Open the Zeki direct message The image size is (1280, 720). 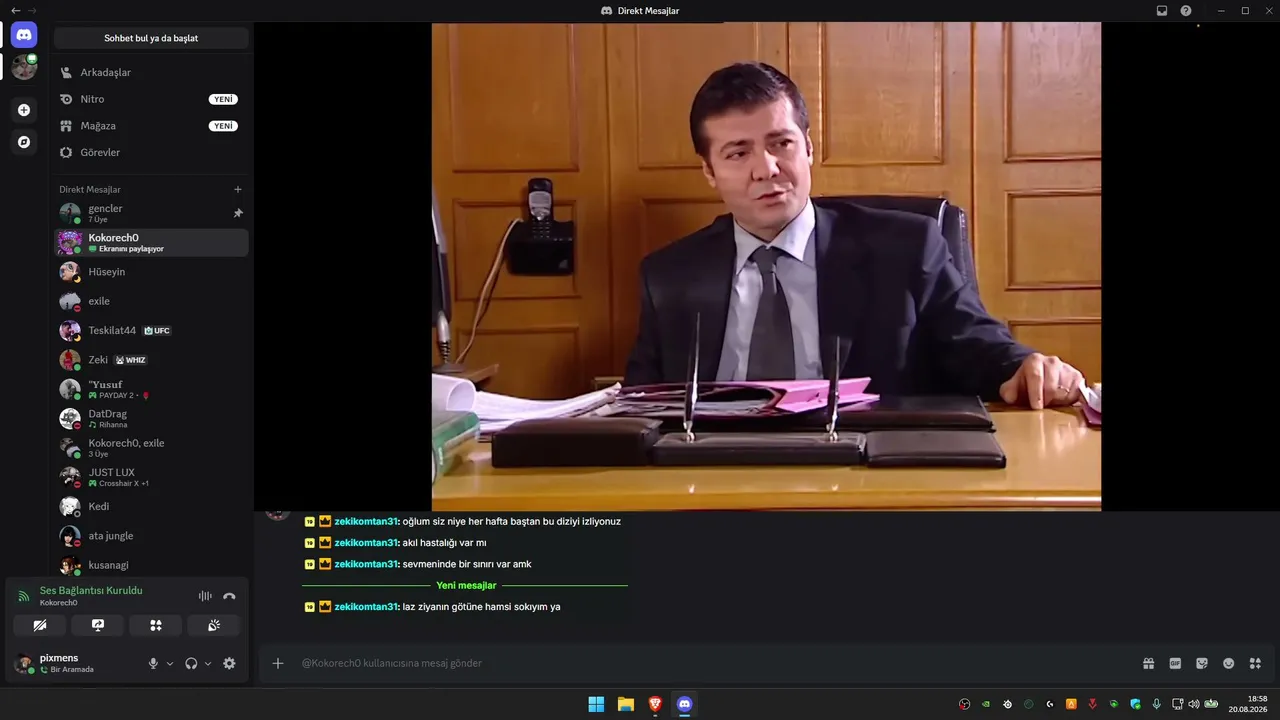(x=151, y=360)
